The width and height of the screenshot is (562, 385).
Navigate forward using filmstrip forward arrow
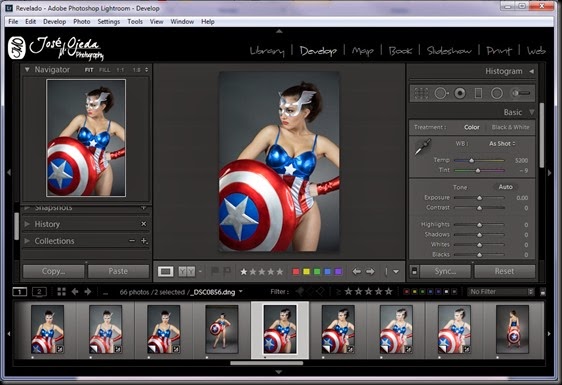pos(87,292)
